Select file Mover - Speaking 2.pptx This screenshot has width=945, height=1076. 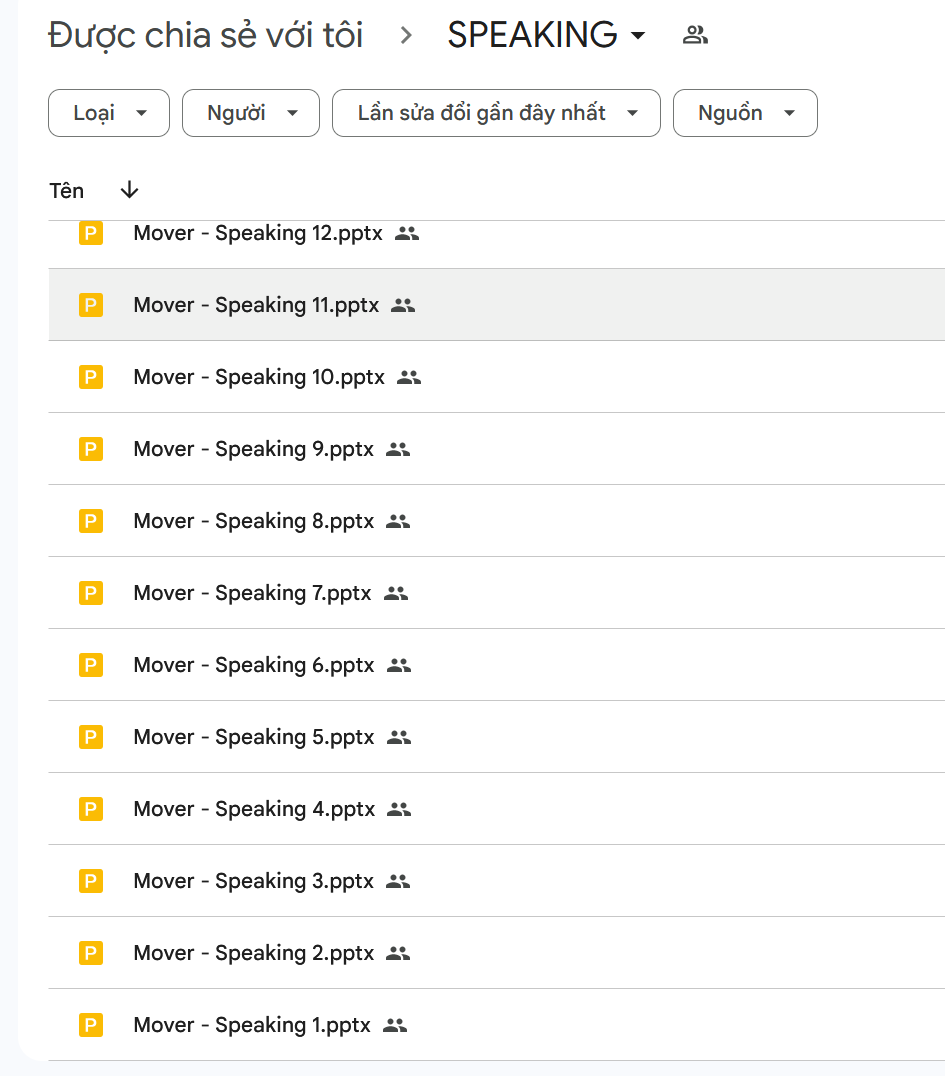pyautogui.click(x=254, y=954)
